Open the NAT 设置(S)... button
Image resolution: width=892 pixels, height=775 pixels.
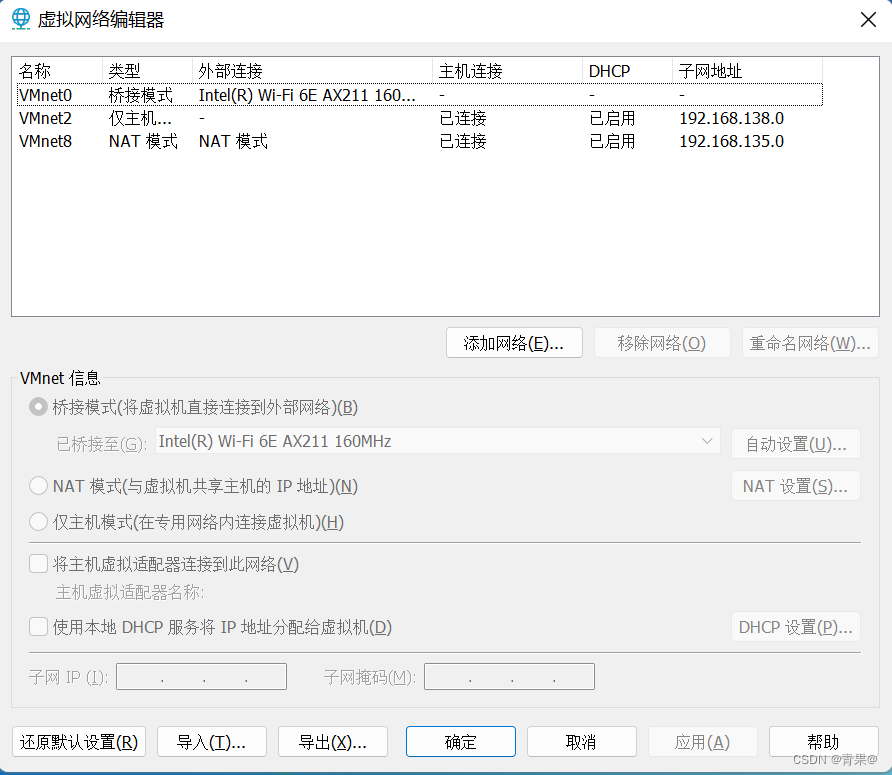[796, 486]
